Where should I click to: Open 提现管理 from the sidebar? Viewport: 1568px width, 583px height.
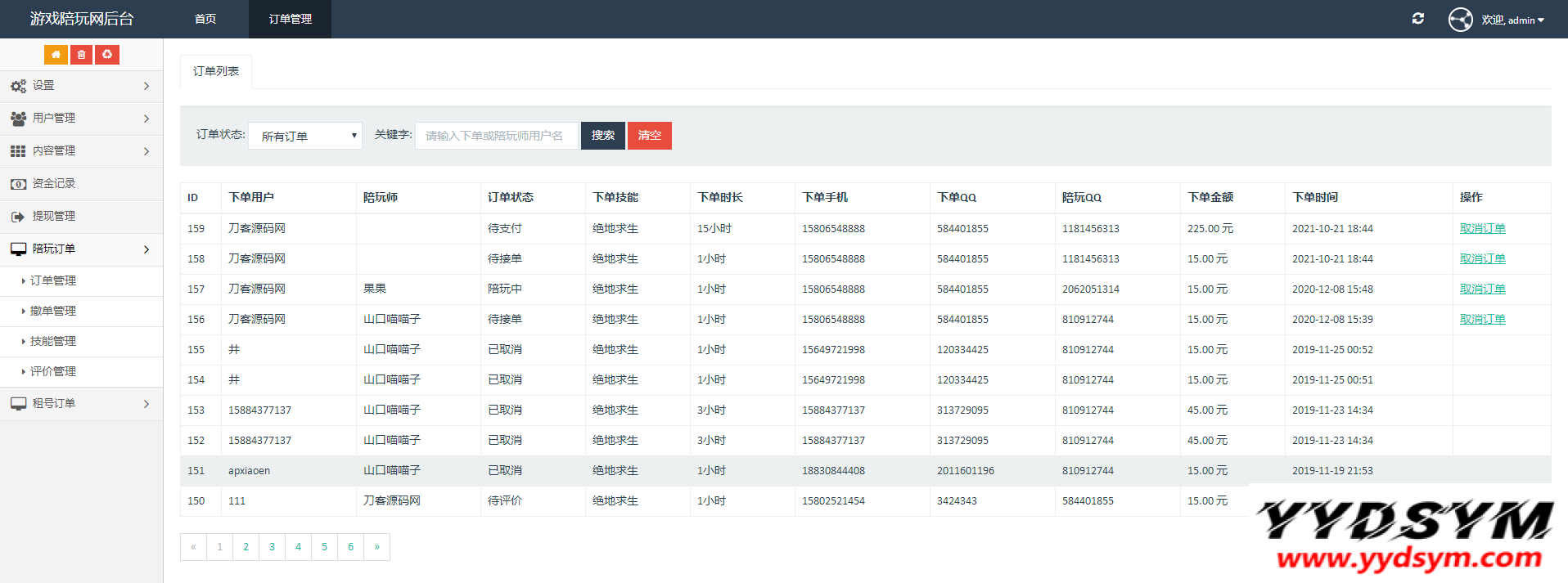(x=54, y=217)
